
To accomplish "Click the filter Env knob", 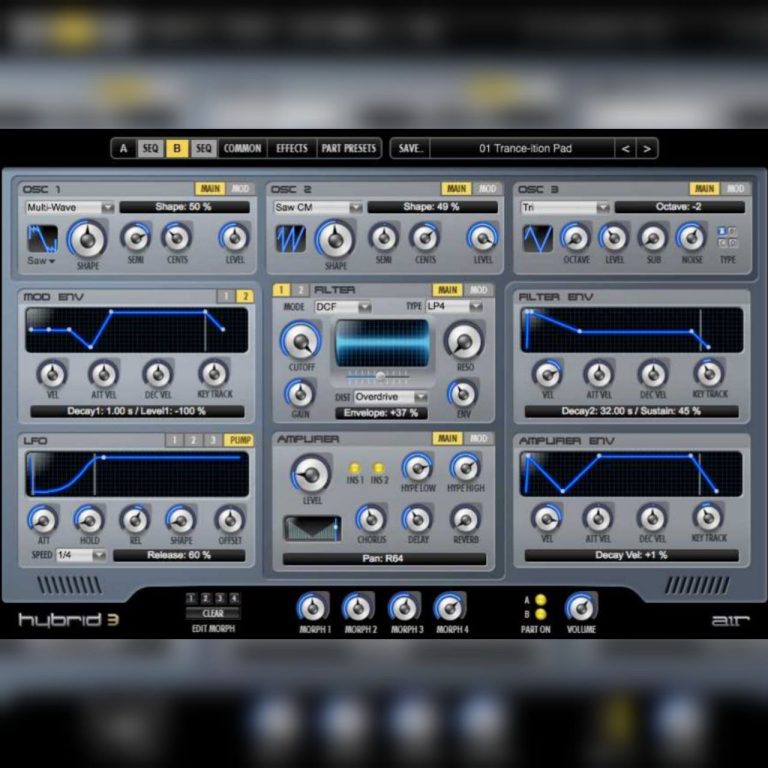I will [463, 393].
